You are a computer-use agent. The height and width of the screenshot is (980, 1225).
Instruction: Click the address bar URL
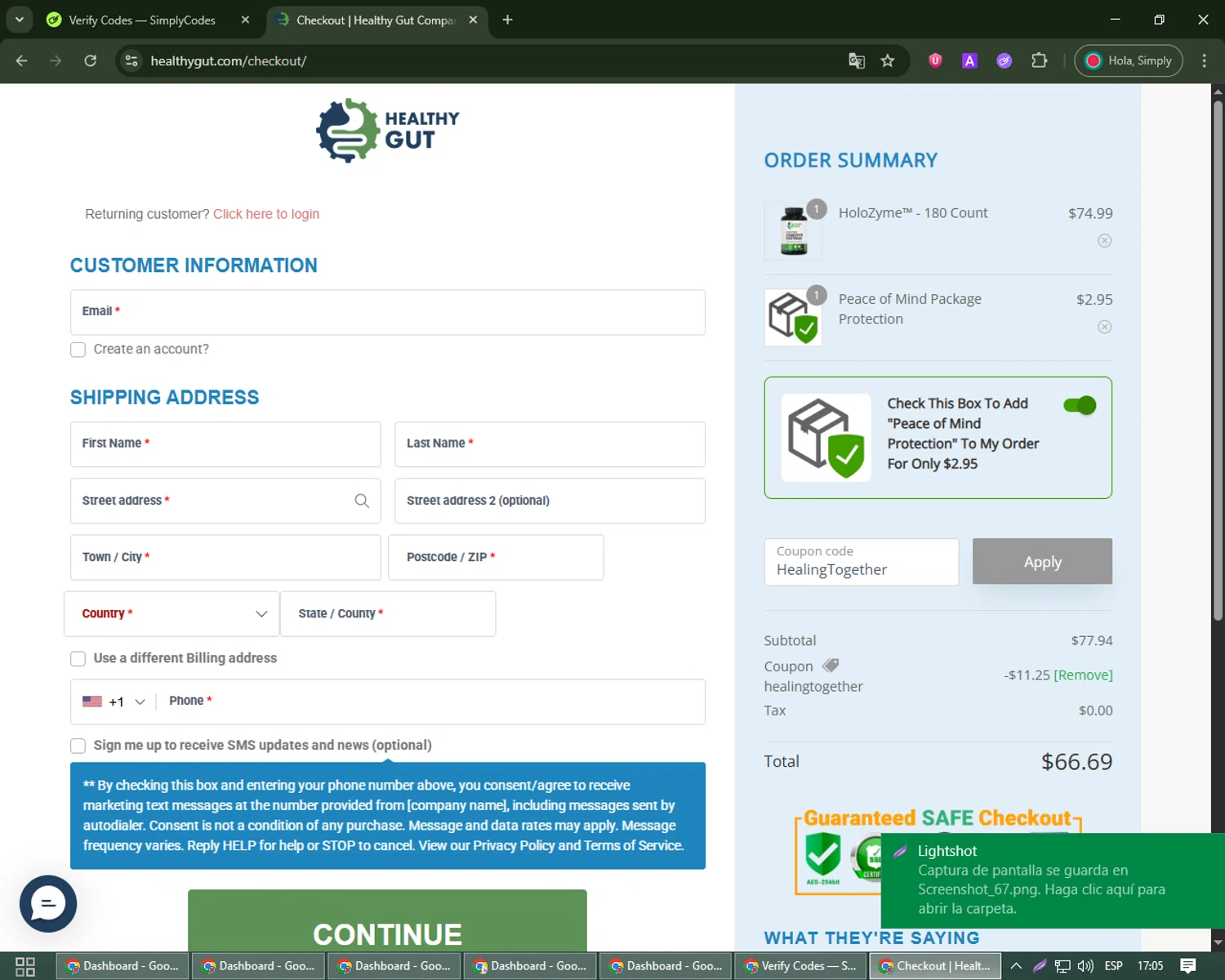(x=229, y=60)
